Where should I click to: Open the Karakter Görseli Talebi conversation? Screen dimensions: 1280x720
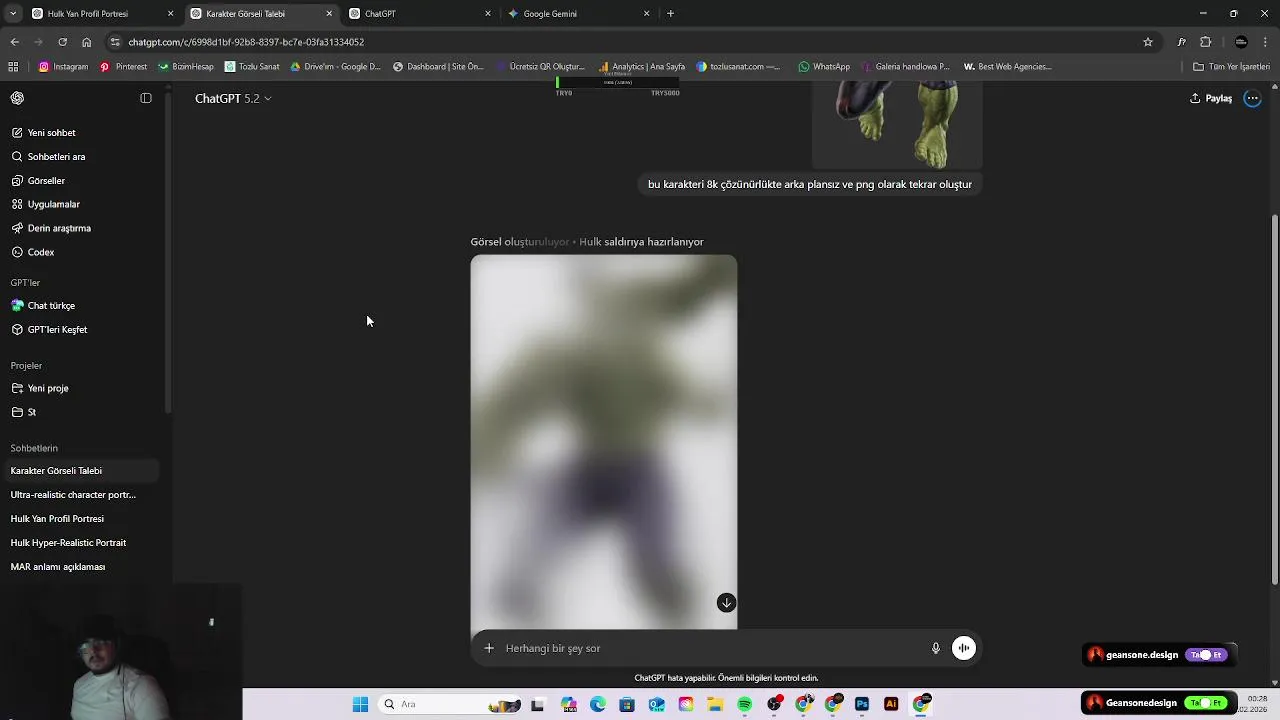click(x=80, y=471)
